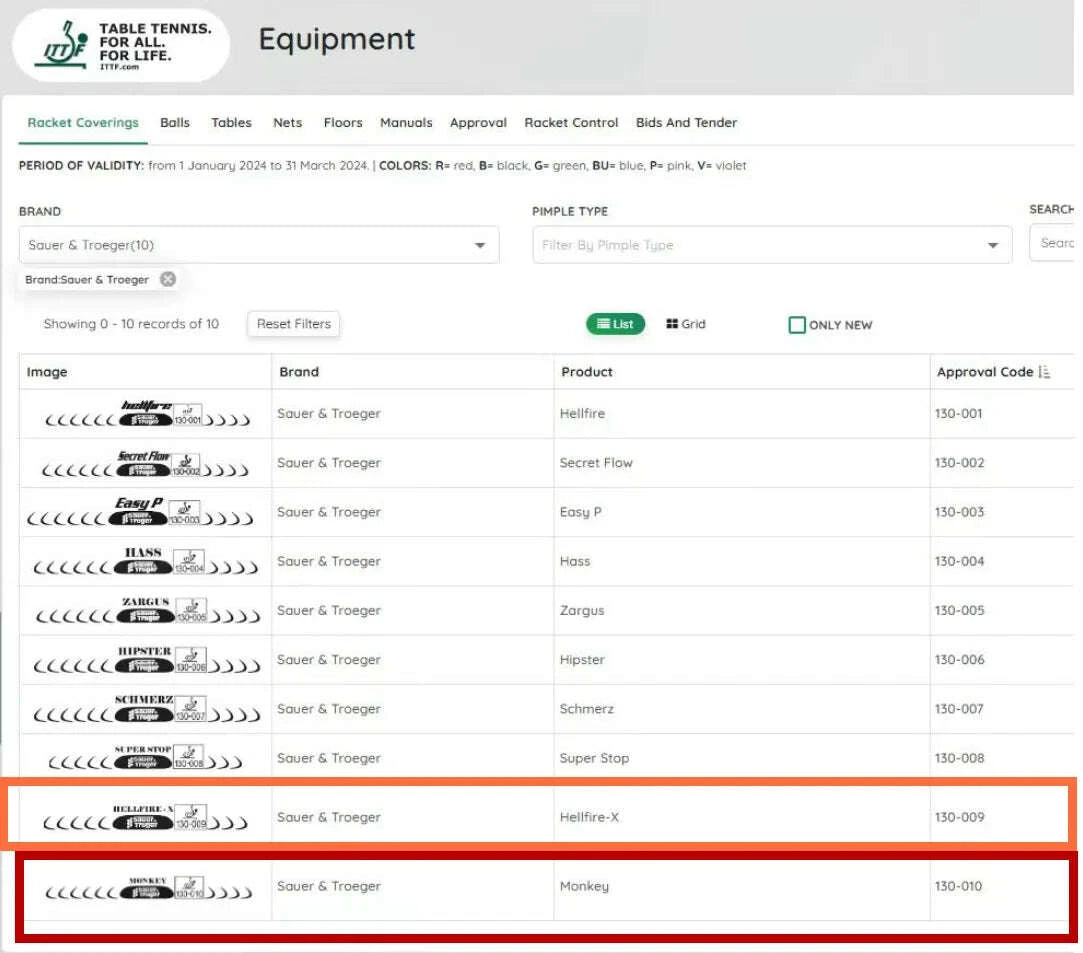Click the Hellfire rubber logo image
This screenshot has height=953, width=1083.
point(147,414)
